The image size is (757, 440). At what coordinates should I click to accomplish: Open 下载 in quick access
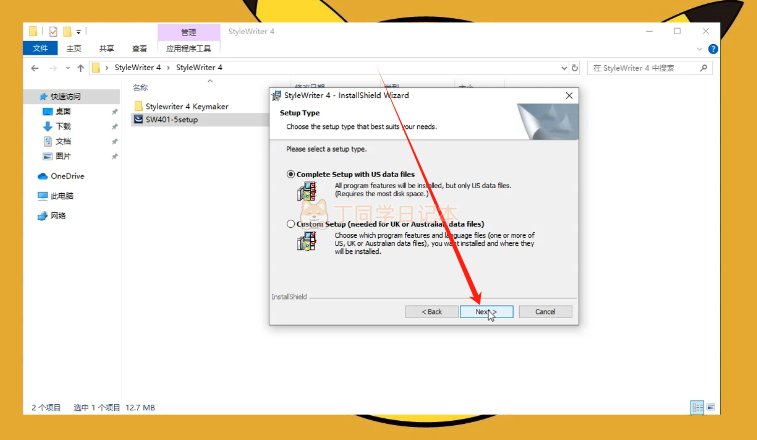(63, 127)
